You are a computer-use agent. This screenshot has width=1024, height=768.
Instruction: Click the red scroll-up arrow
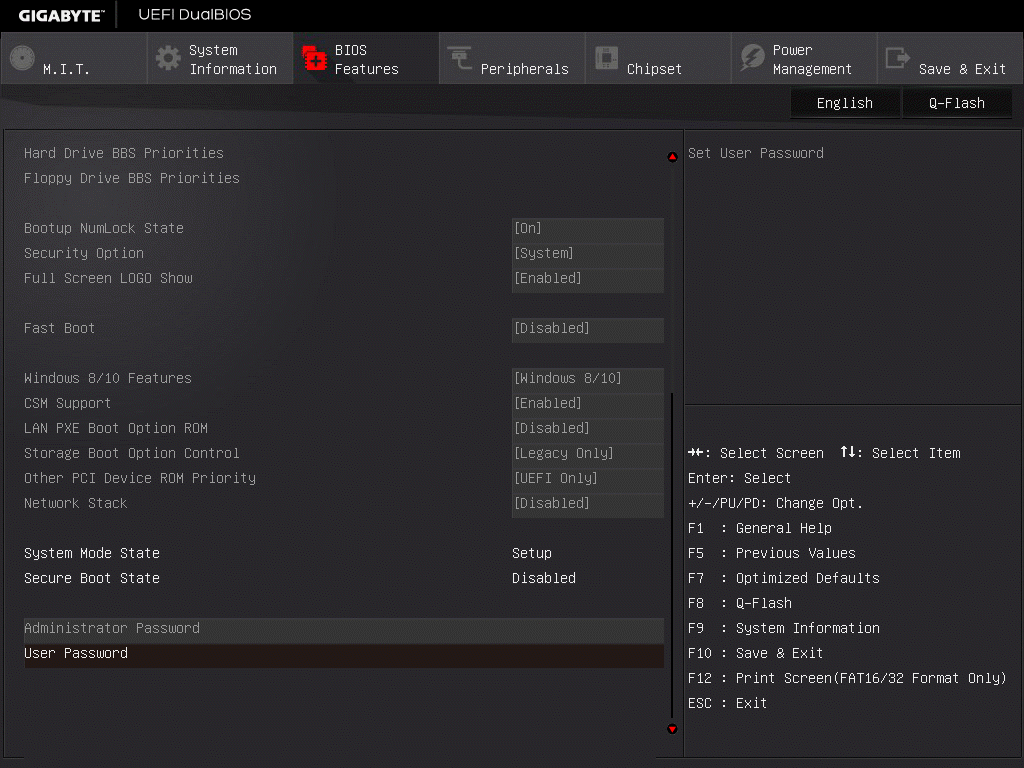click(x=672, y=157)
